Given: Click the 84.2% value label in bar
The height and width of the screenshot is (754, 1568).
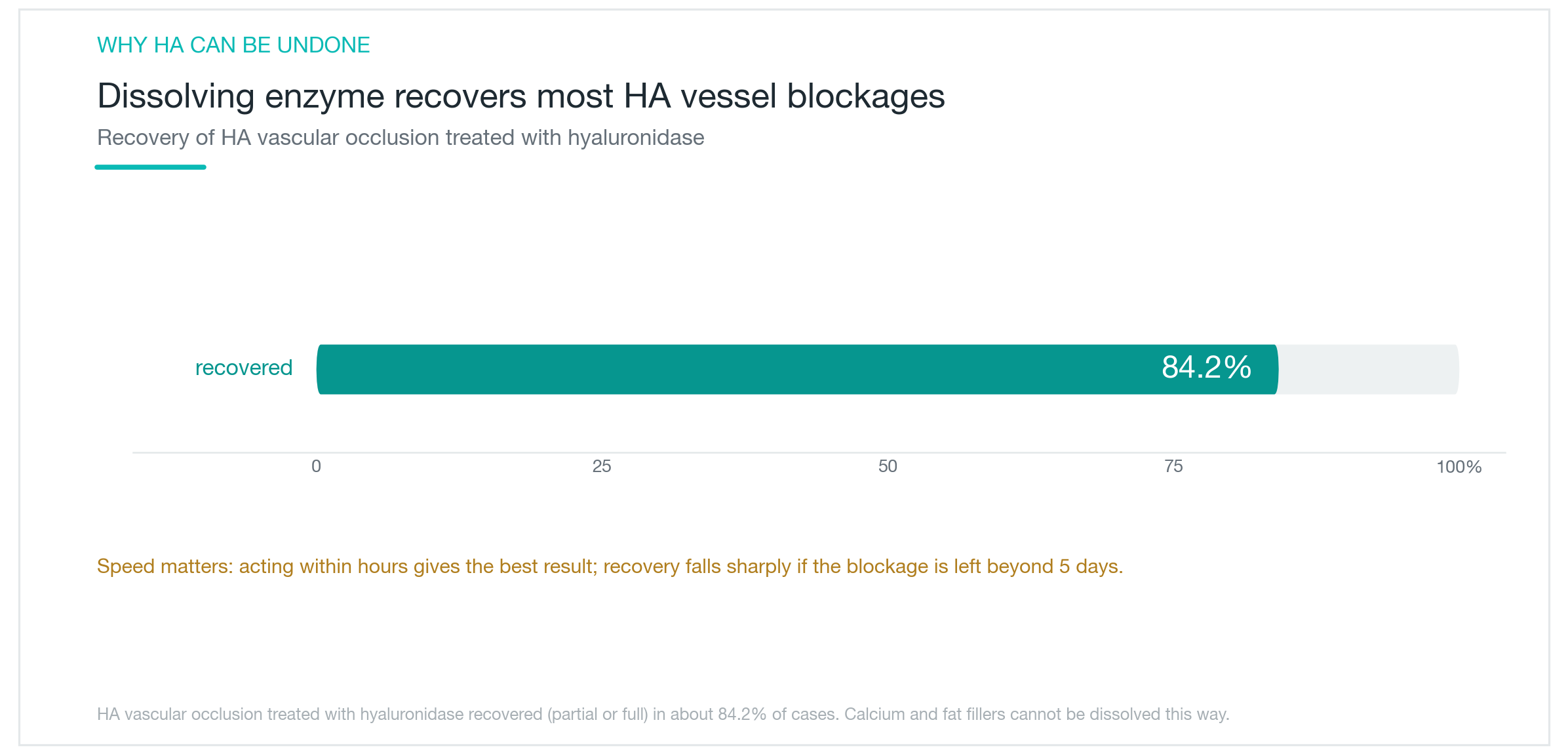Looking at the screenshot, I should pyautogui.click(x=1206, y=367).
